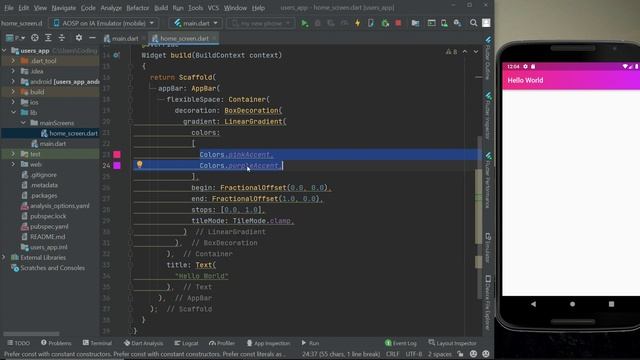The height and width of the screenshot is (360, 640).
Task: Open the Terminal tool window
Action: click(x=97, y=343)
